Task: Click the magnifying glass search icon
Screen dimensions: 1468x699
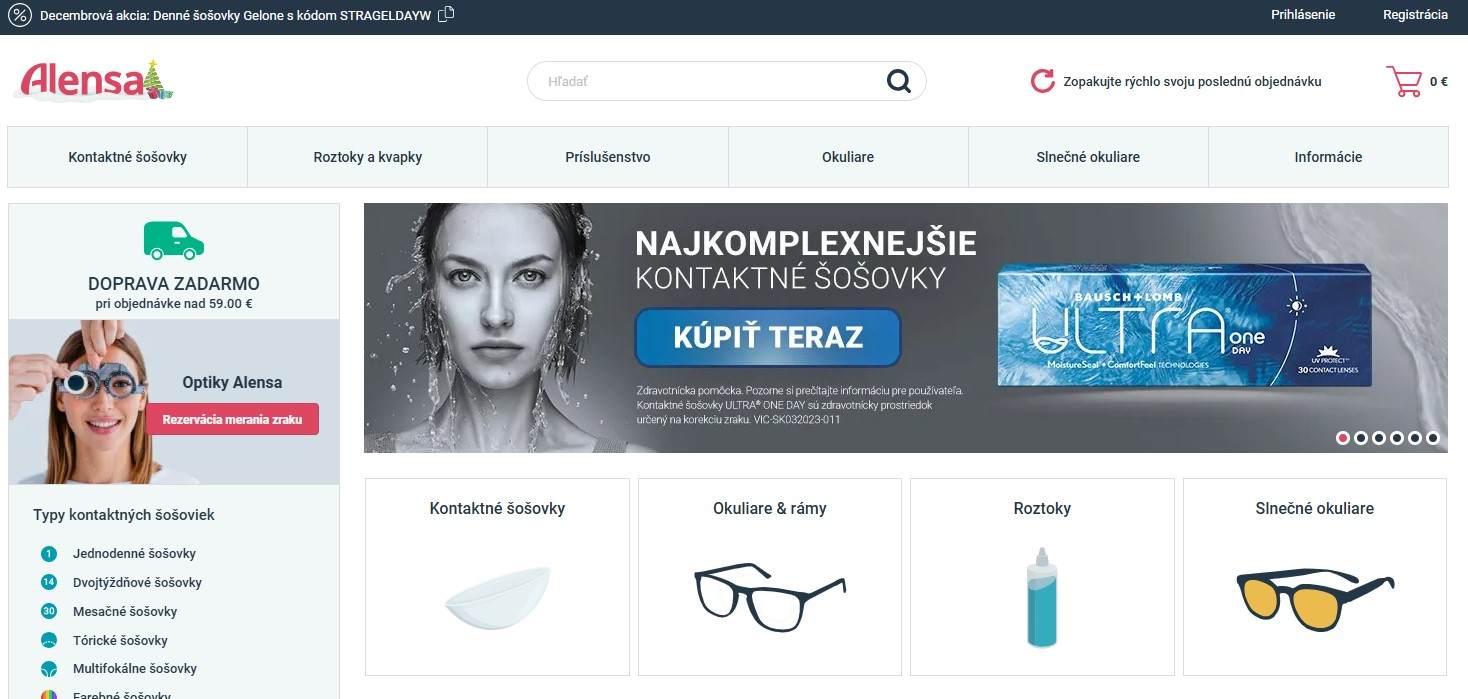Action: 899,81
